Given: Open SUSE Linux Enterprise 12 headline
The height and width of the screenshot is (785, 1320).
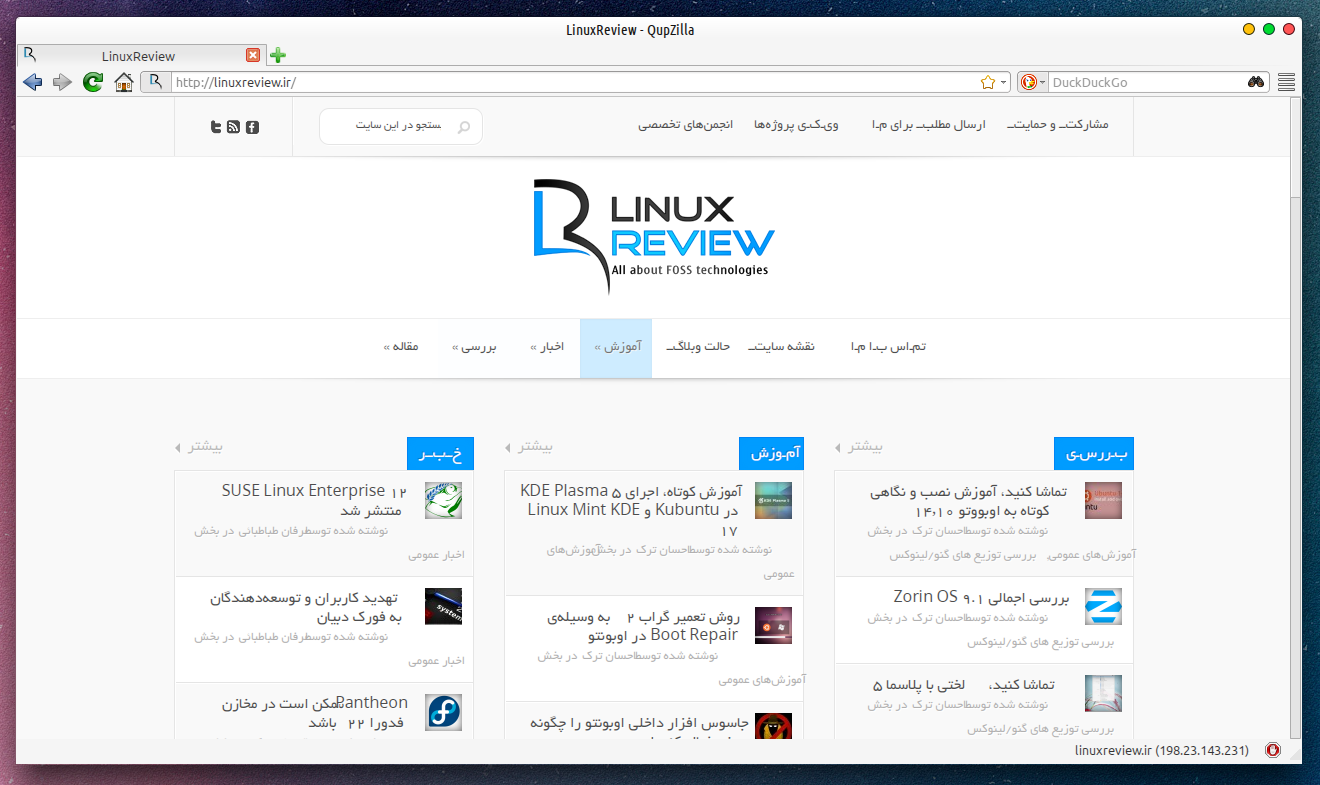Looking at the screenshot, I should coord(312,500).
